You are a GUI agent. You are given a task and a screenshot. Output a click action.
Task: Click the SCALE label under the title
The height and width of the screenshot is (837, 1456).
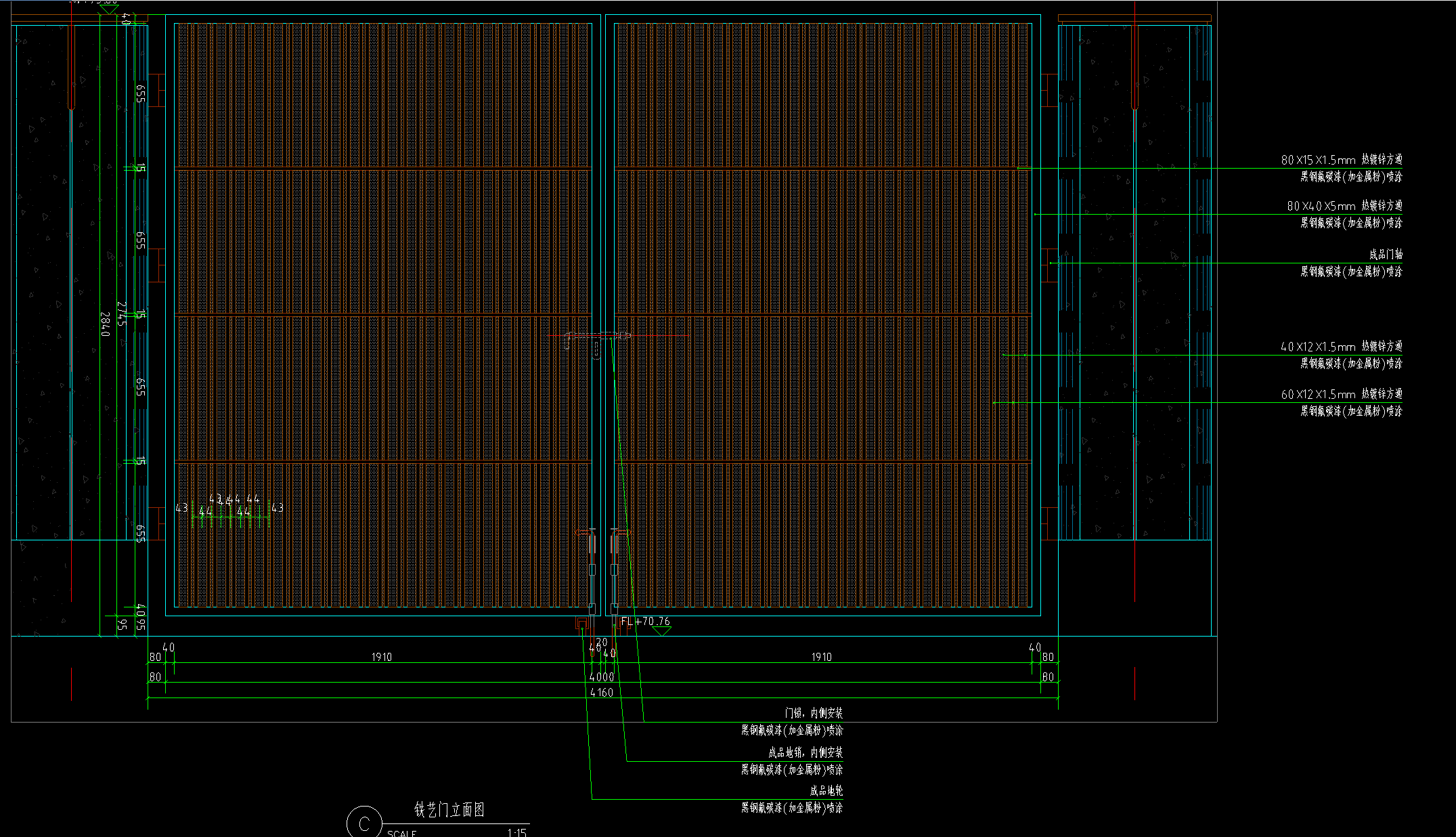(401, 833)
